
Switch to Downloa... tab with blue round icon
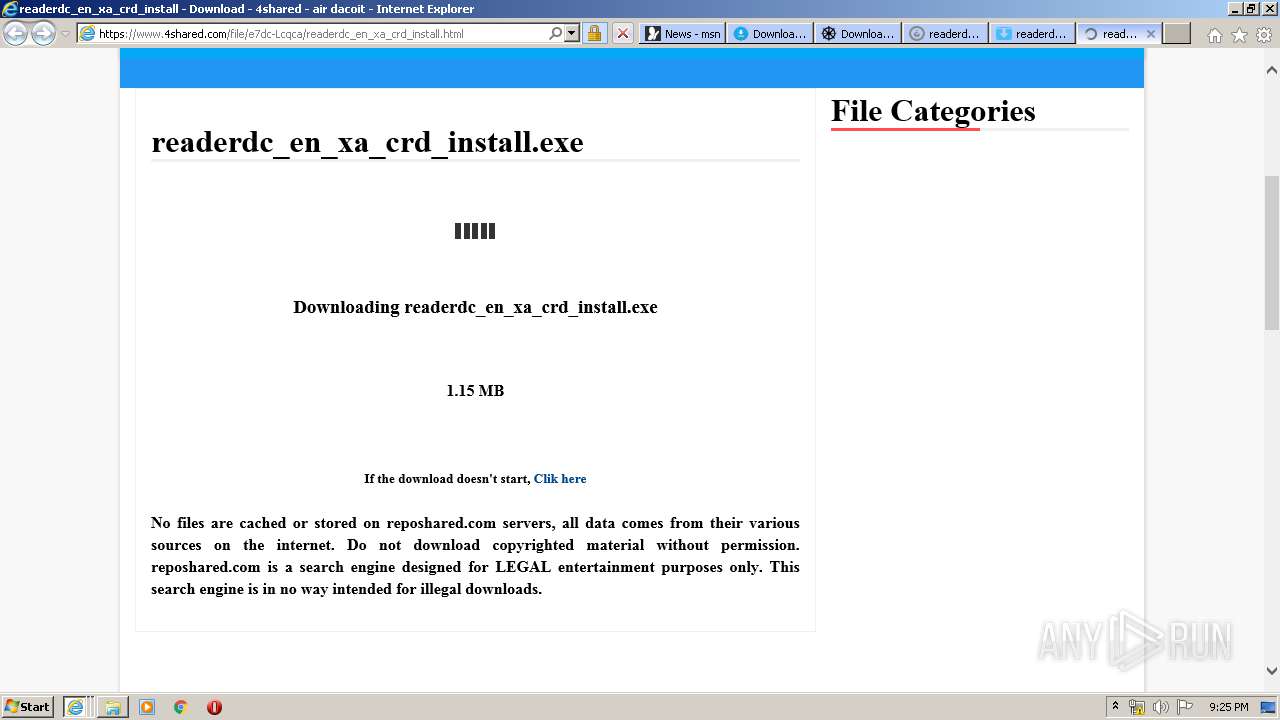coord(769,33)
